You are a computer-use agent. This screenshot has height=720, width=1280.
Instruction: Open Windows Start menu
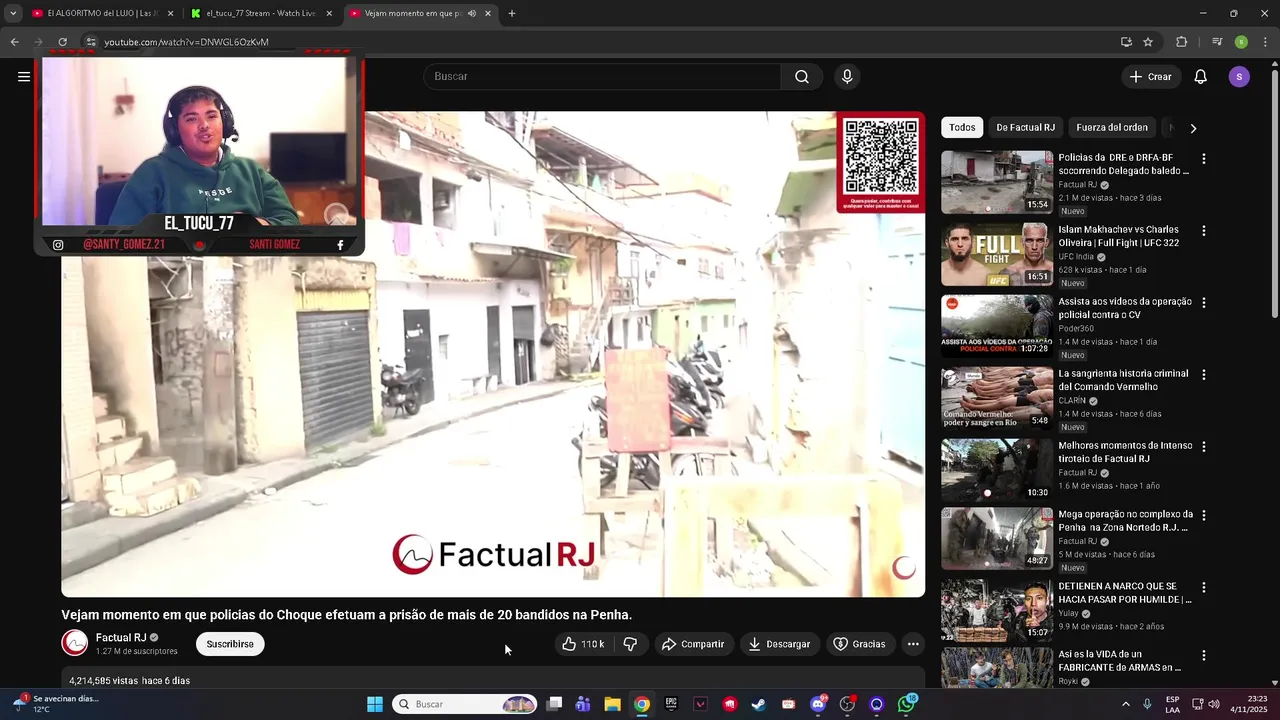pos(375,704)
